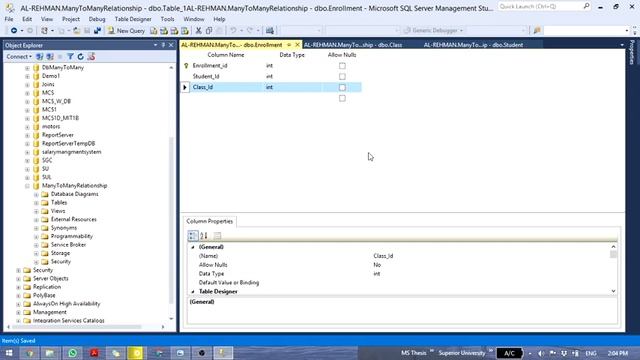Click the Connect Object Explorer plug icon
Image resolution: width=640 pixels, height=360 pixels.
(x=40, y=57)
